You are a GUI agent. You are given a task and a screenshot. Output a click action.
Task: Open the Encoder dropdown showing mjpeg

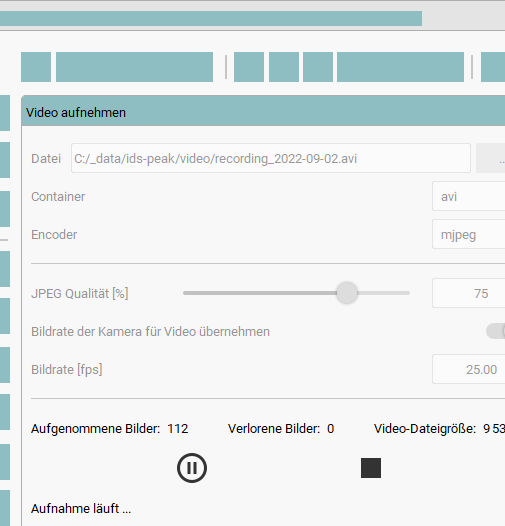[x=468, y=234]
